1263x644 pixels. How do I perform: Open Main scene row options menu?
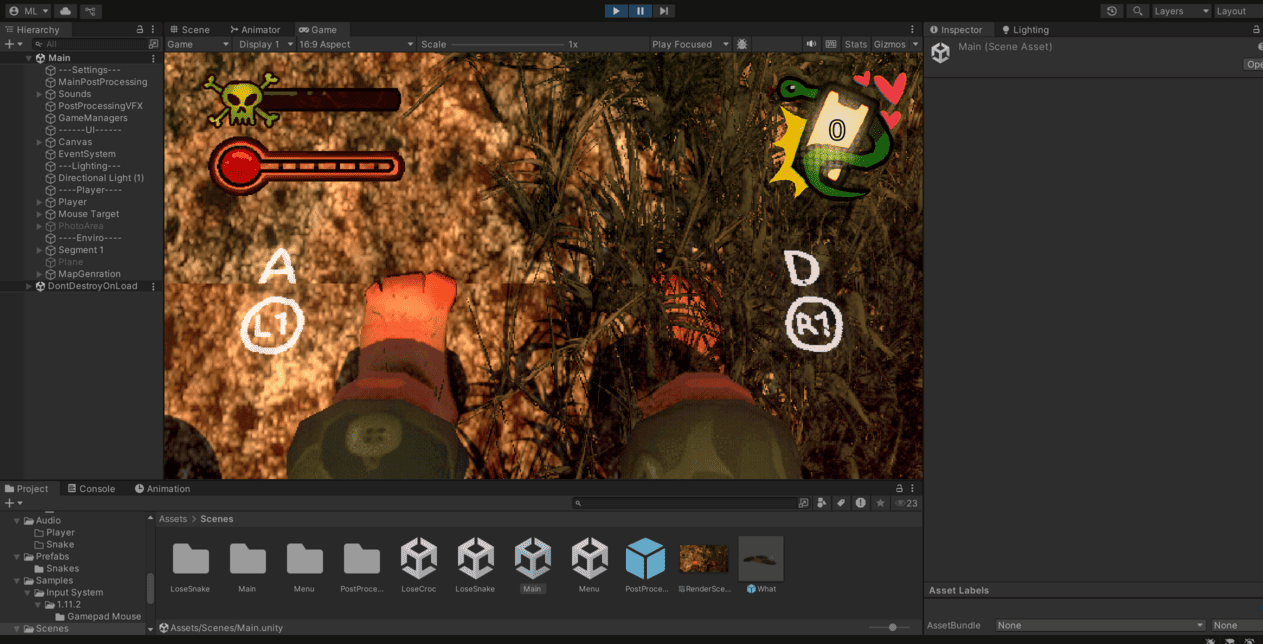[153, 58]
